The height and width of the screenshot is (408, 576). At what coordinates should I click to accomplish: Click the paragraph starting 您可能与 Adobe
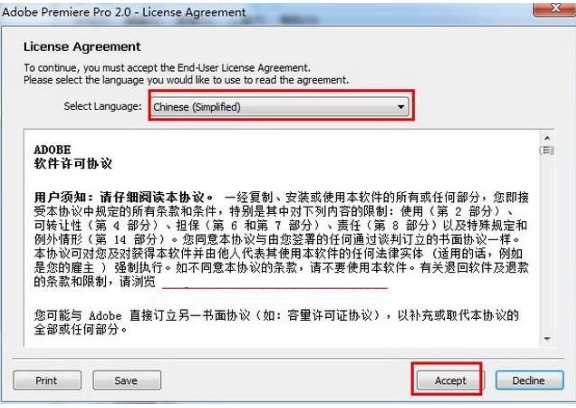pyautogui.click(x=276, y=322)
